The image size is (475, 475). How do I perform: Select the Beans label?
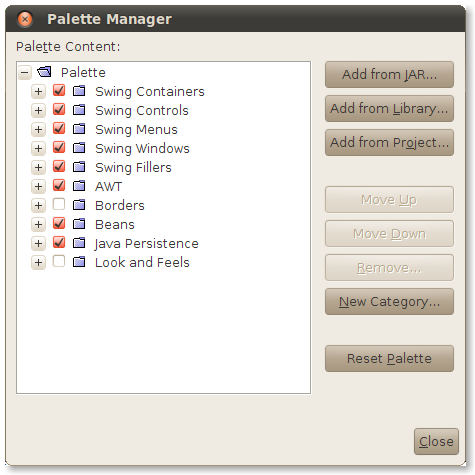click(115, 225)
